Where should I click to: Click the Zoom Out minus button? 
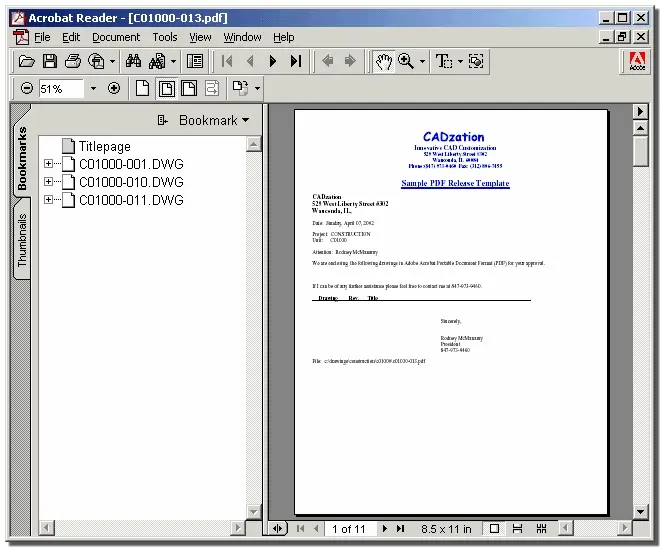click(27, 88)
